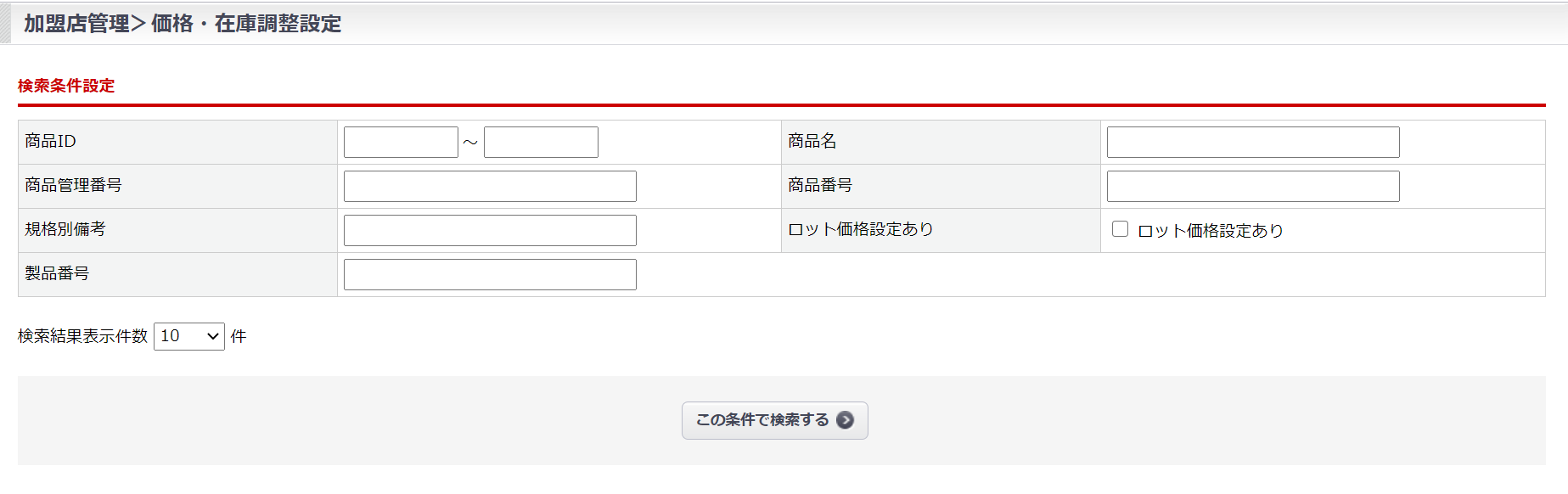Click the 商品ID row label

(x=50, y=141)
